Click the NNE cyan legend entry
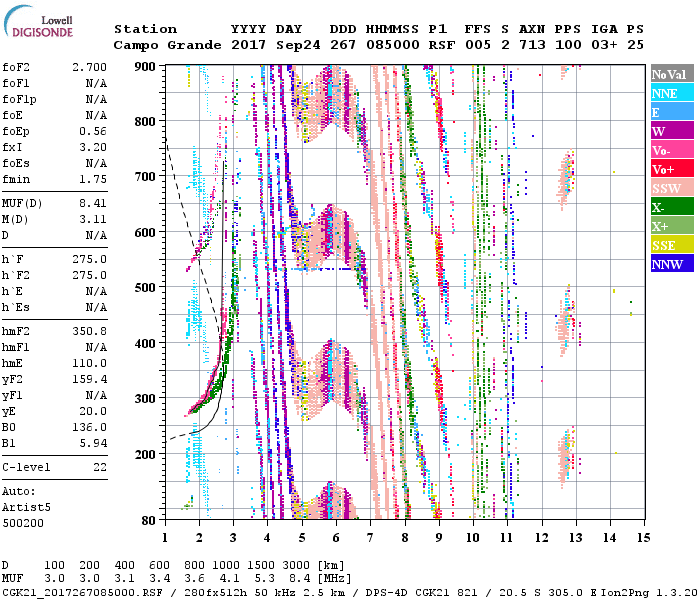Image resolution: width=700 pixels, height=600 pixels. point(670,94)
